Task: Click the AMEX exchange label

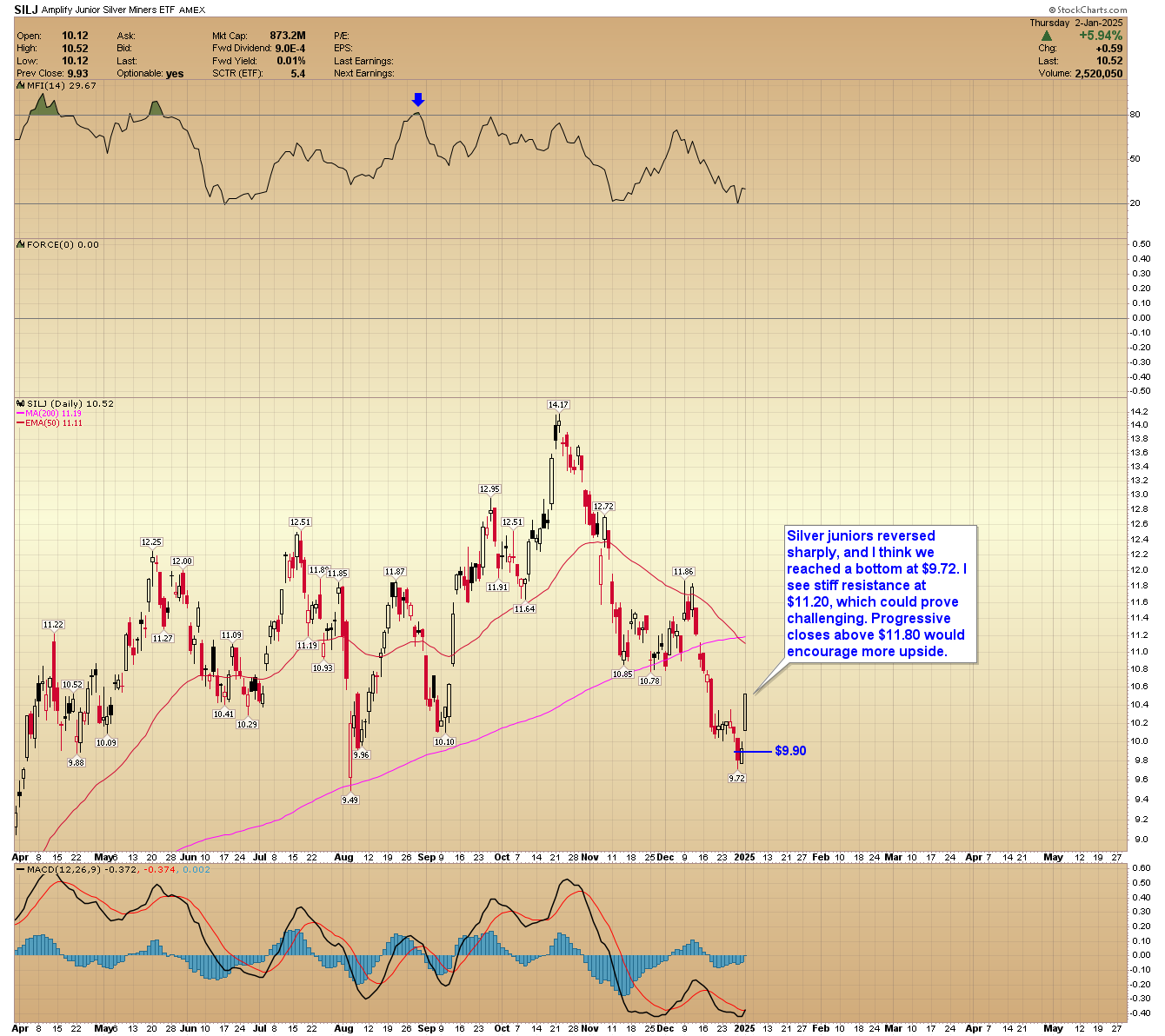Action: [193, 10]
